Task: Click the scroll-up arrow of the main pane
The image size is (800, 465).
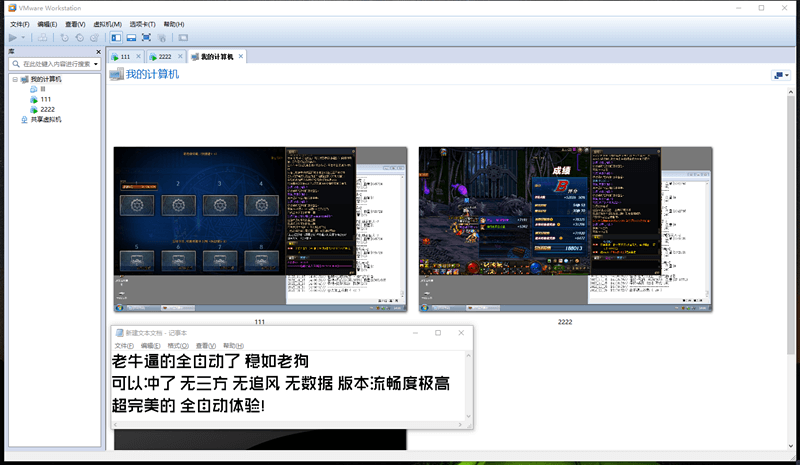Action: (x=790, y=92)
